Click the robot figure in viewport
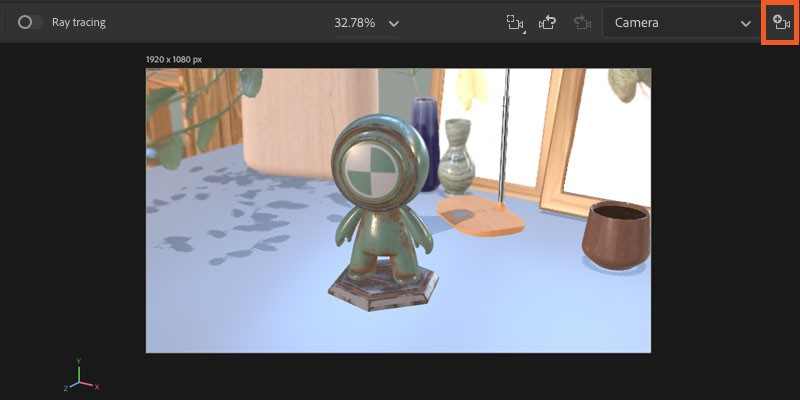 [x=383, y=212]
